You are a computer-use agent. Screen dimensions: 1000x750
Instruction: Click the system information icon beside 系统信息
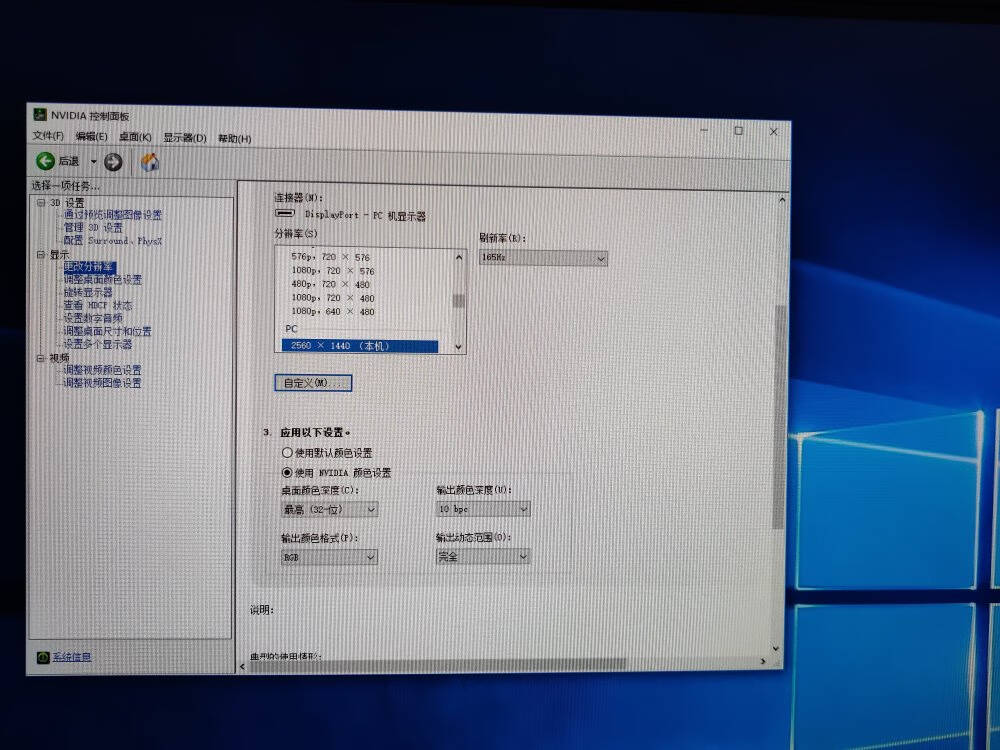(43, 657)
